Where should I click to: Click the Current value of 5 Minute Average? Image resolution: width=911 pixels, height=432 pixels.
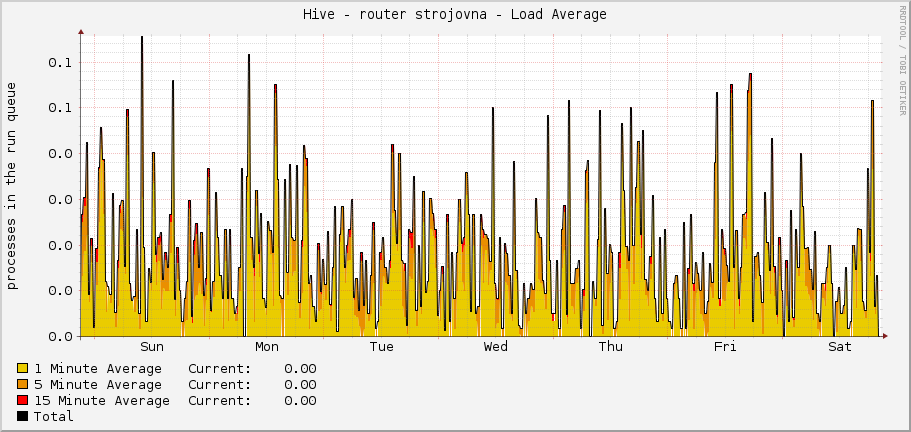[300, 385]
